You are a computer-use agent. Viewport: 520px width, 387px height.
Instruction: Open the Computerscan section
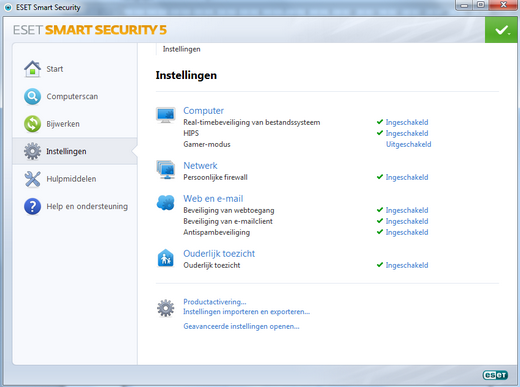point(72,96)
